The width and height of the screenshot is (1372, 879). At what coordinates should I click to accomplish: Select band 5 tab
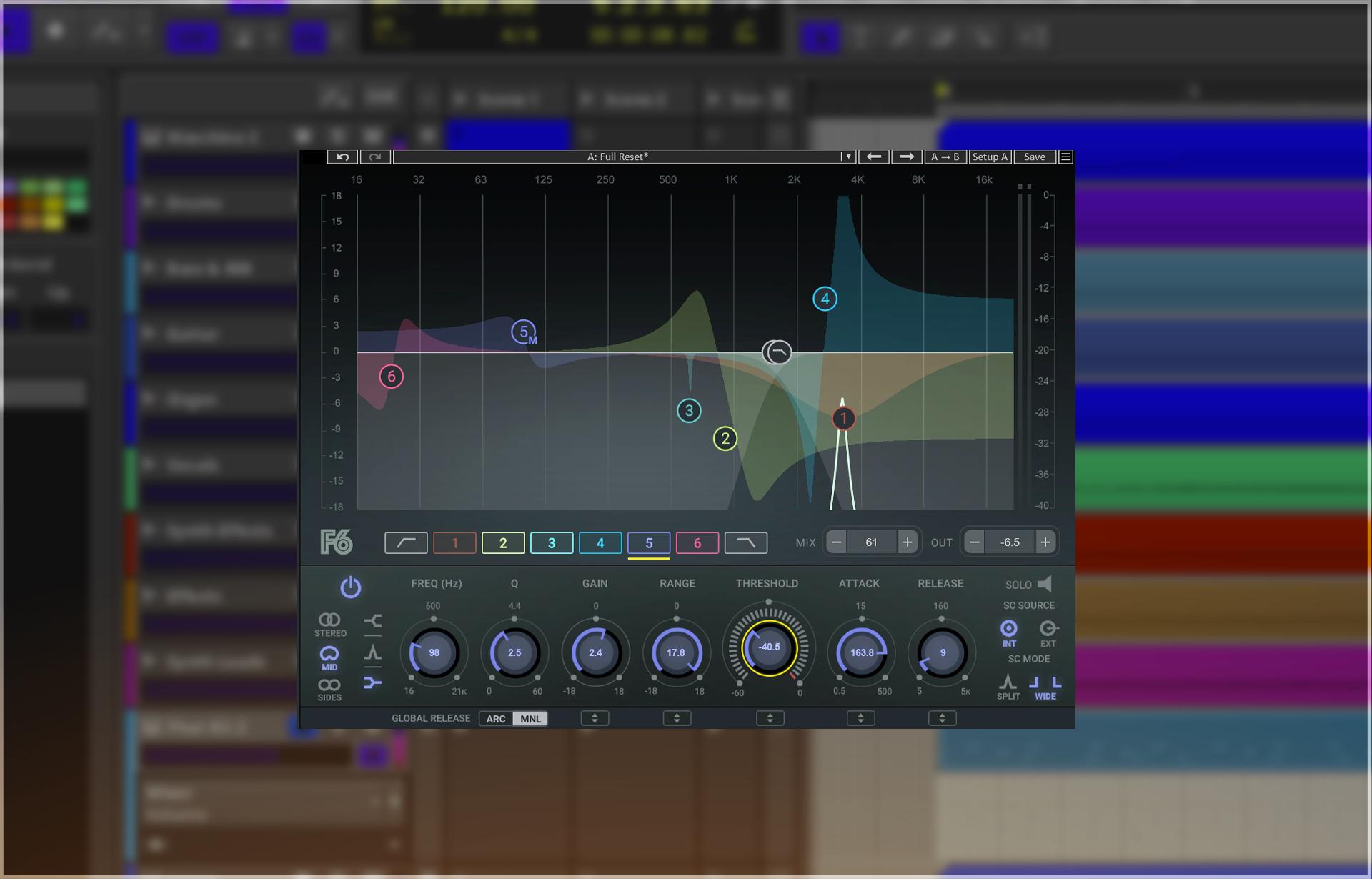pyautogui.click(x=649, y=543)
